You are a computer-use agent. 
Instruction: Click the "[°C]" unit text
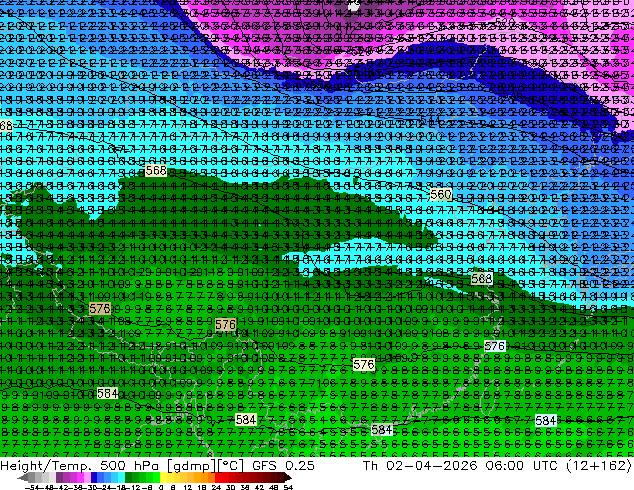pos(230,466)
